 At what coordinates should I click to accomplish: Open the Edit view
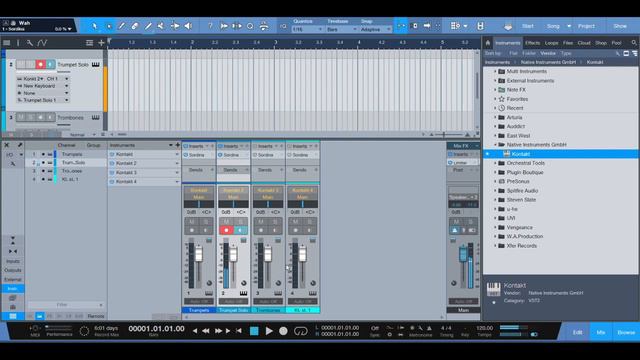pyautogui.click(x=577, y=332)
